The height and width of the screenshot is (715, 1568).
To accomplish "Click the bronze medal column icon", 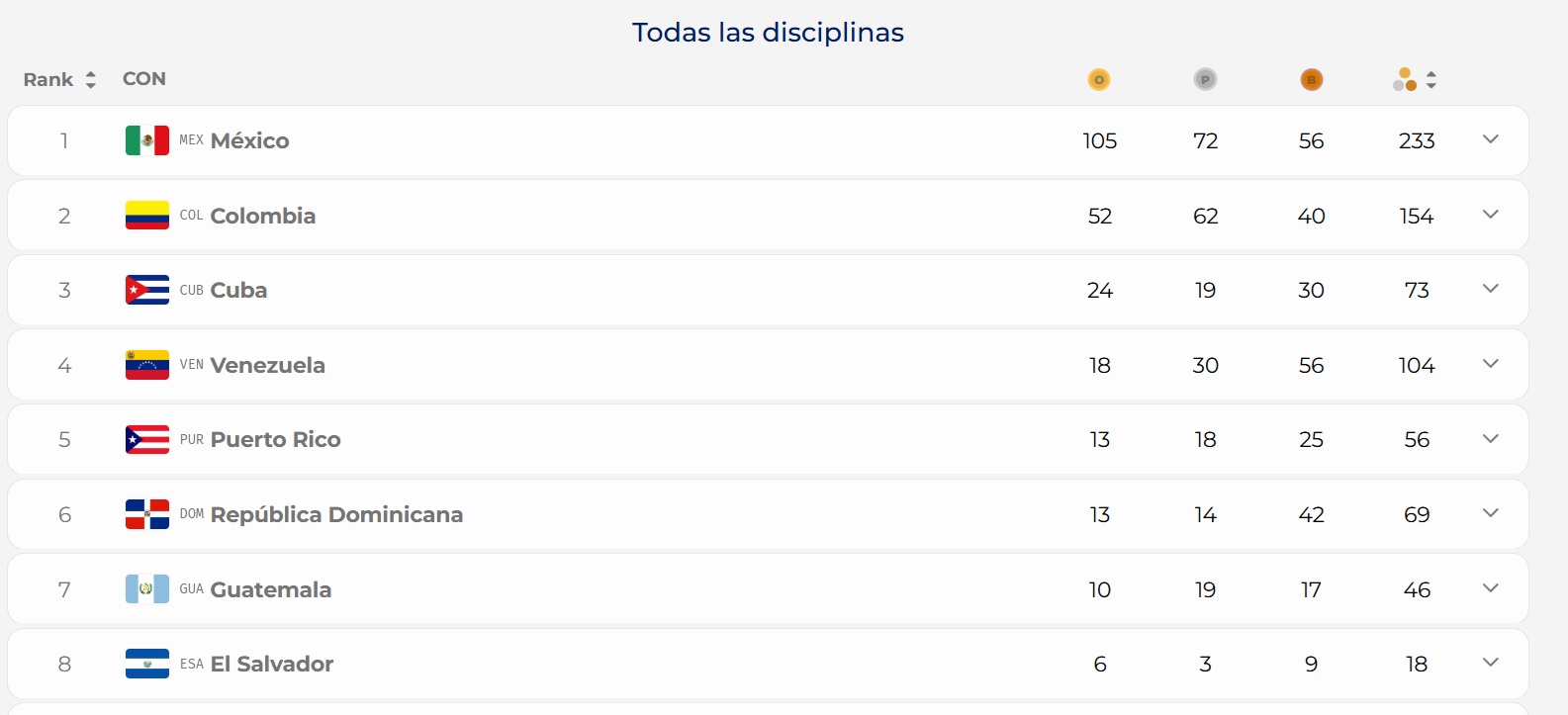I will (x=1312, y=80).
